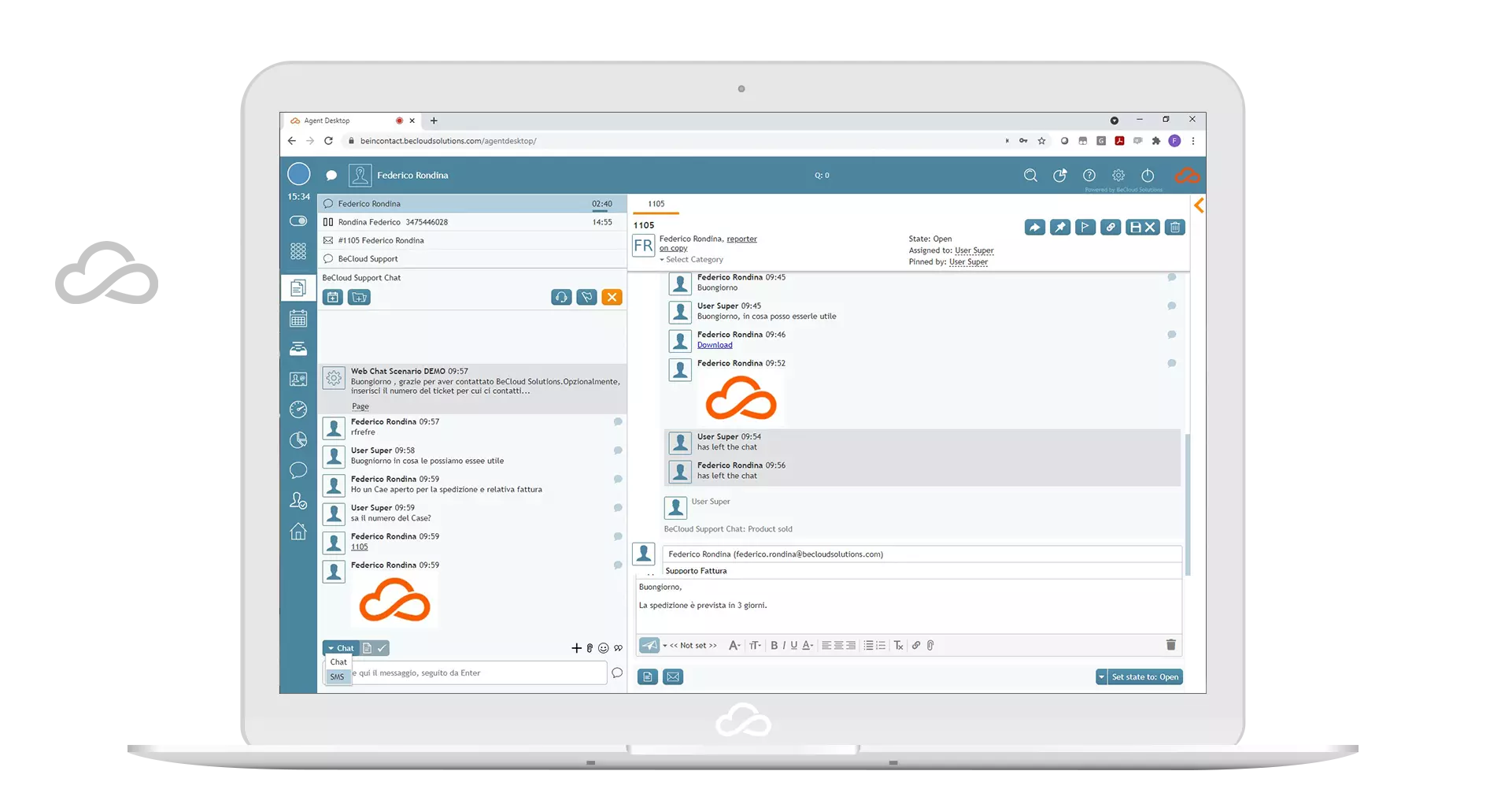Click the chat message input field
The width and height of the screenshot is (1512, 808).
click(477, 673)
